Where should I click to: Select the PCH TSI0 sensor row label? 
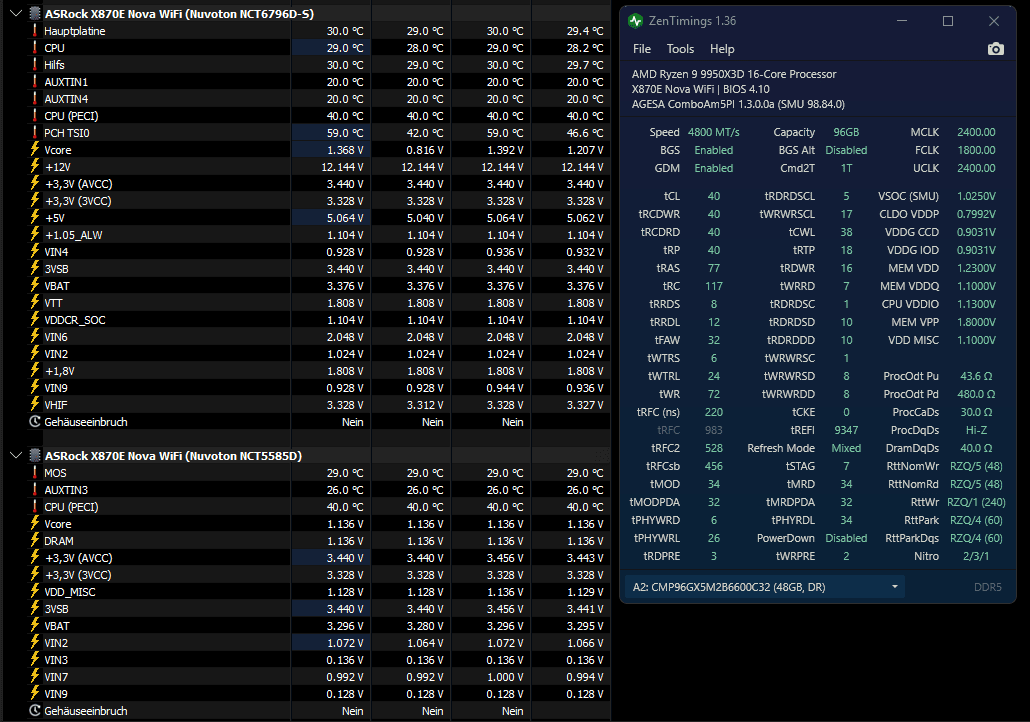point(66,133)
